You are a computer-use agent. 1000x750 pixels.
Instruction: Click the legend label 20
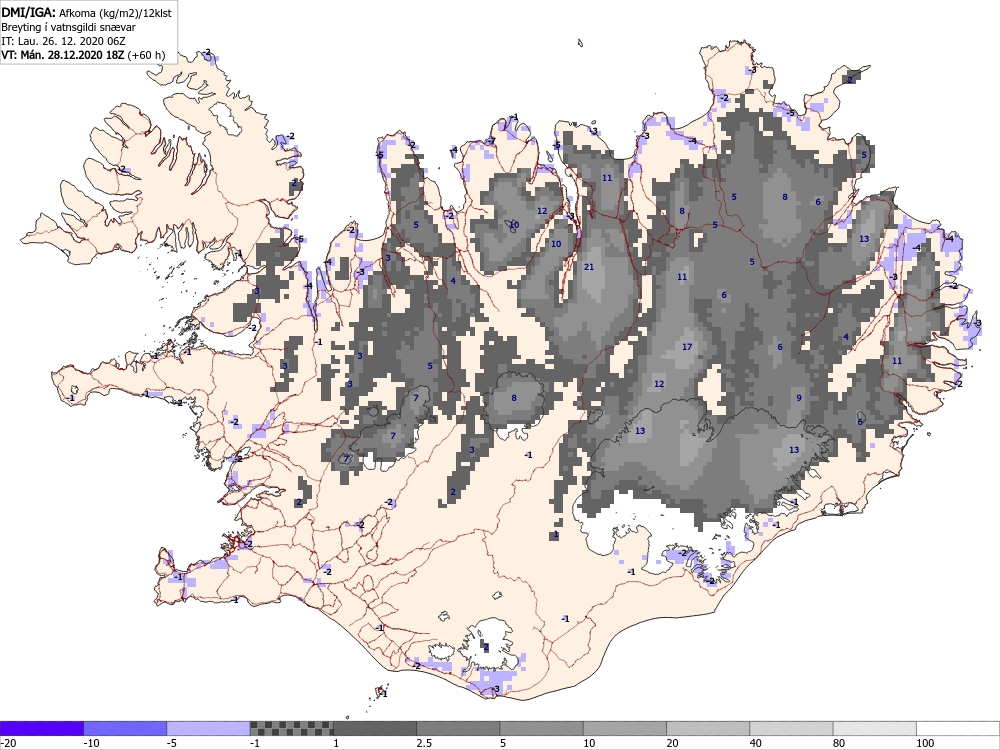[x=672, y=744]
